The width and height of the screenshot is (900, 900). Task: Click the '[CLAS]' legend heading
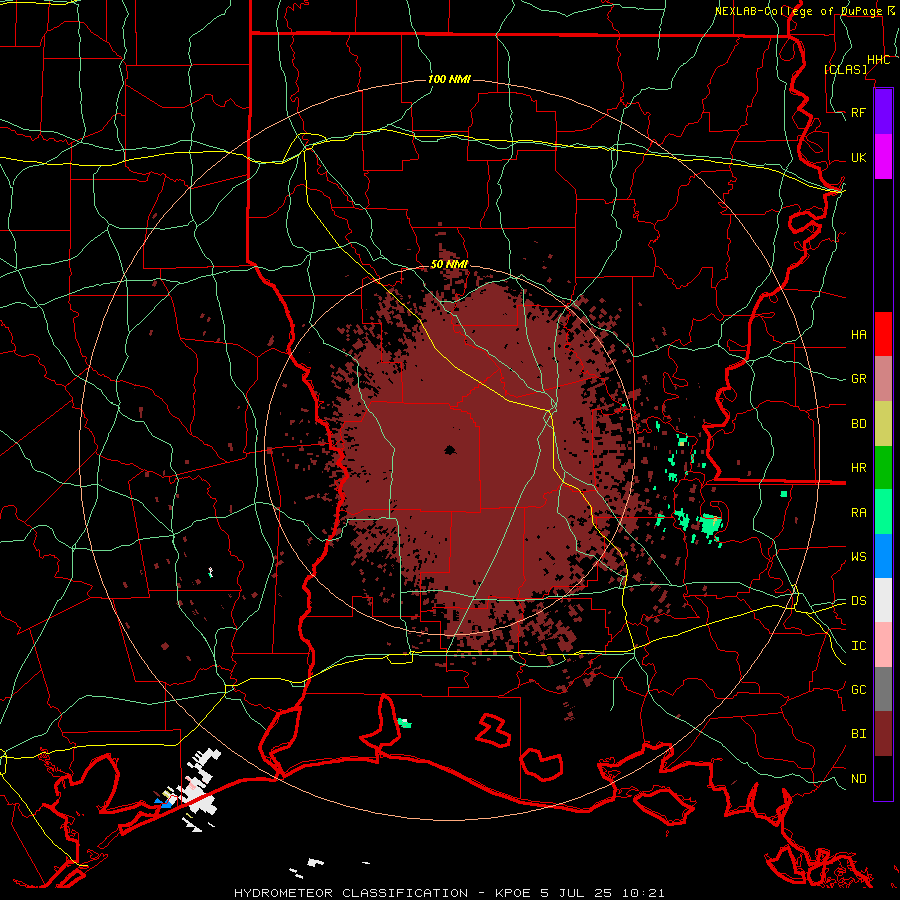coord(845,69)
